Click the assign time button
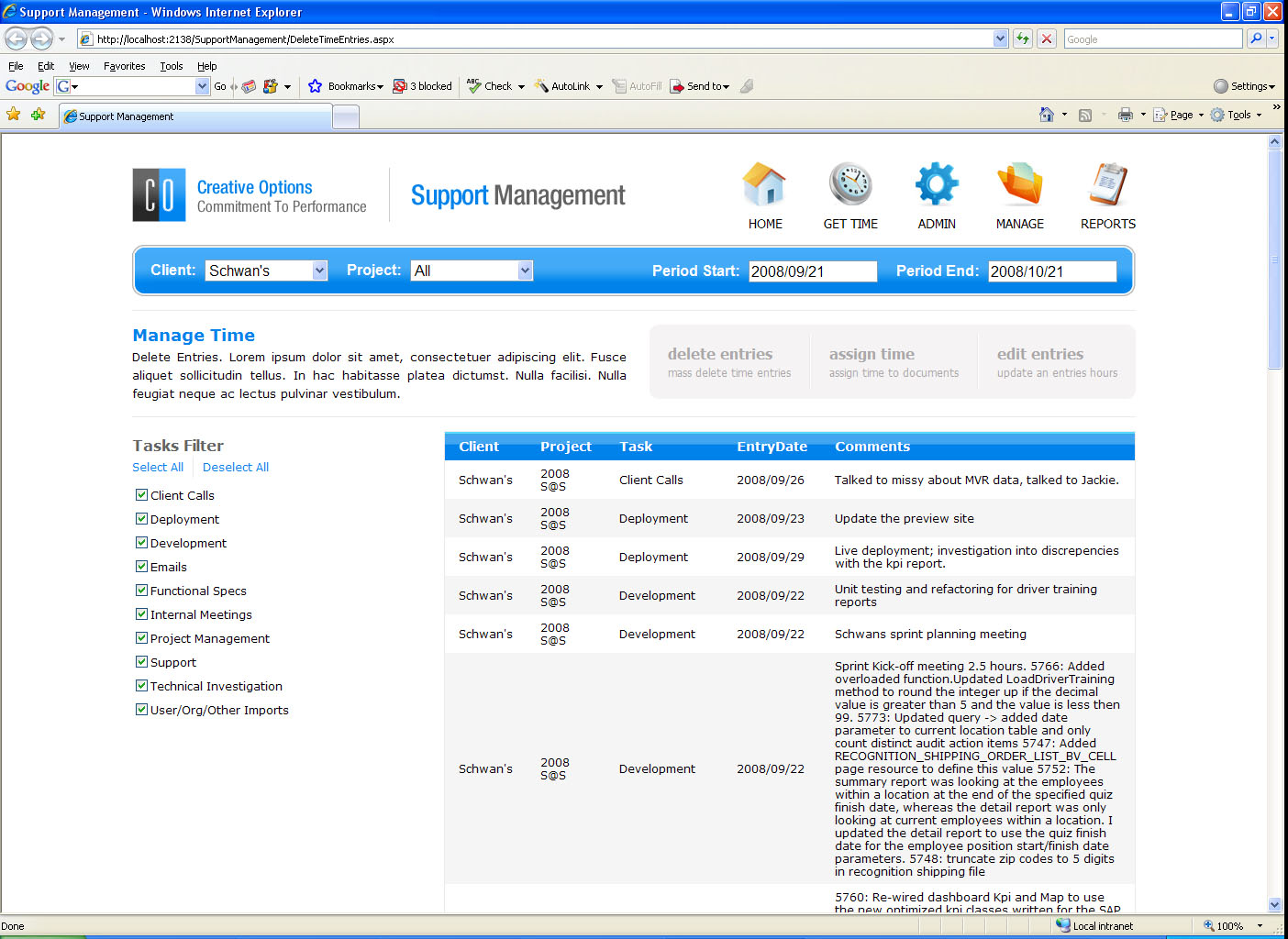Image resolution: width=1288 pixels, height=939 pixels. [893, 362]
